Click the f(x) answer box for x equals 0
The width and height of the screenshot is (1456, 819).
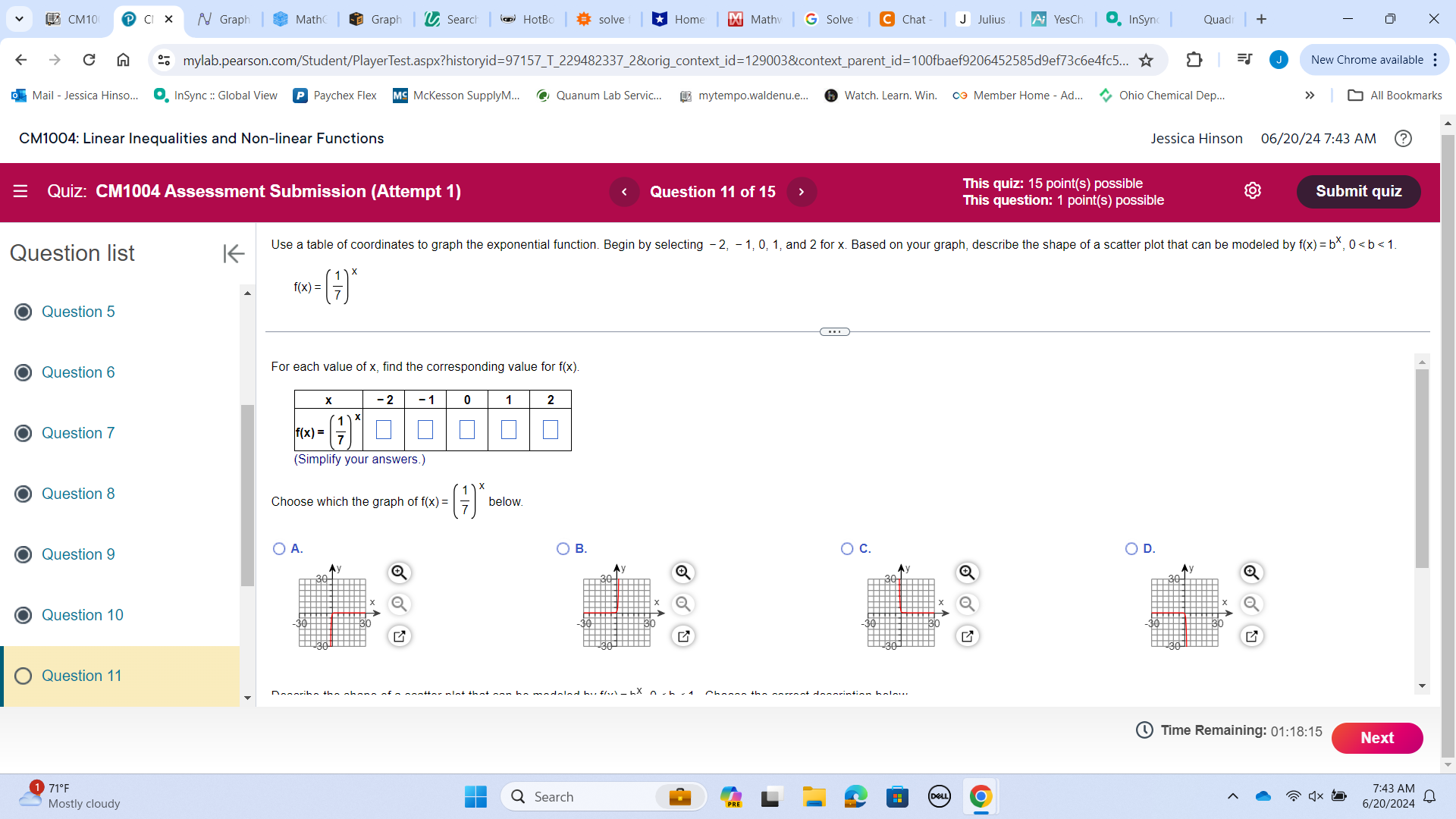coord(467,429)
